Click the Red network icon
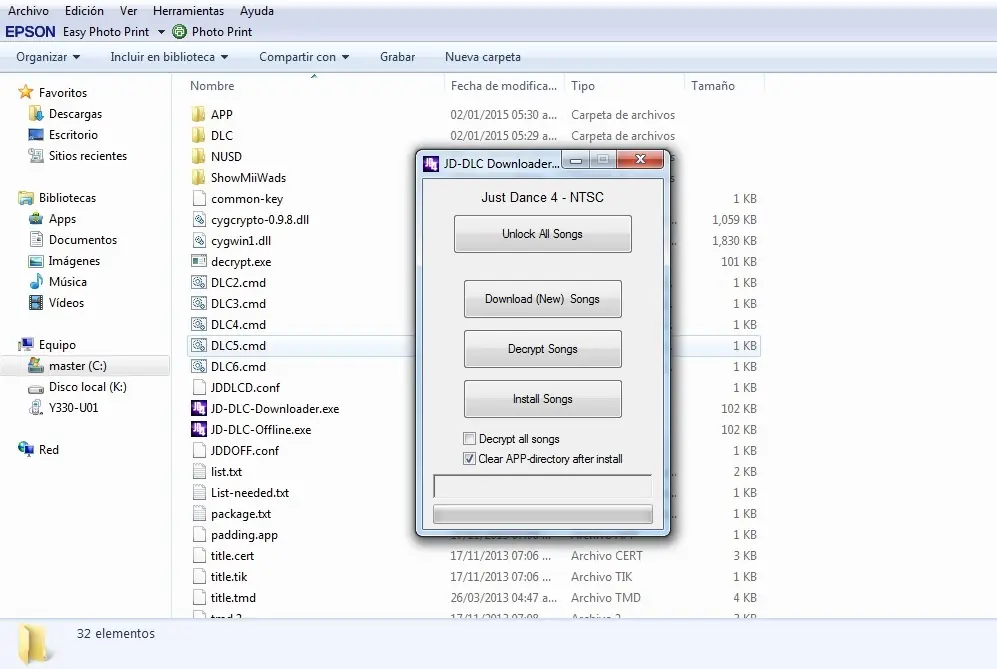The height and width of the screenshot is (669, 997). point(25,450)
